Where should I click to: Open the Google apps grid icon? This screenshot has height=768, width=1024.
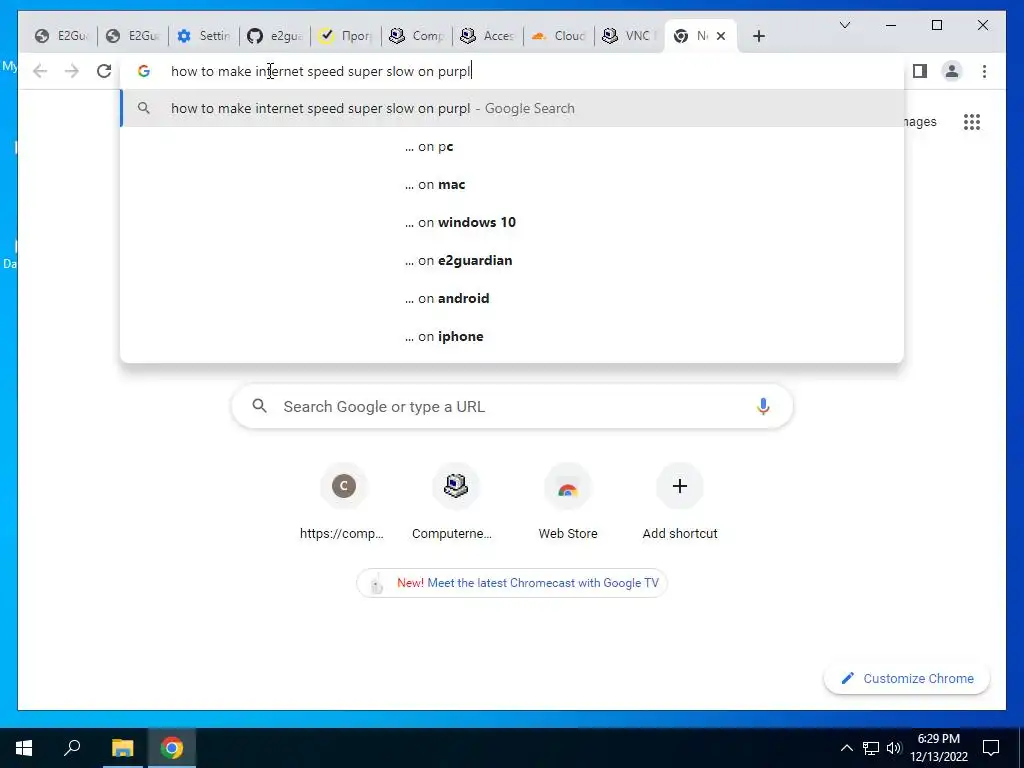(x=972, y=121)
